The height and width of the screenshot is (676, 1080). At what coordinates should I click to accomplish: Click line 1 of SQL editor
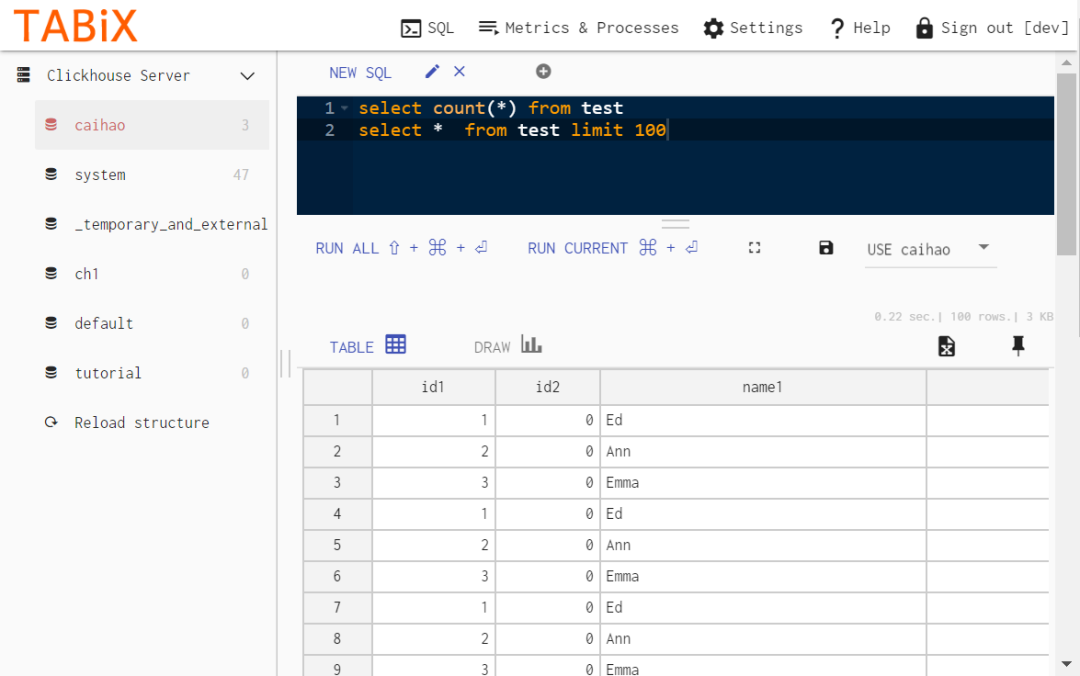[x=675, y=108]
